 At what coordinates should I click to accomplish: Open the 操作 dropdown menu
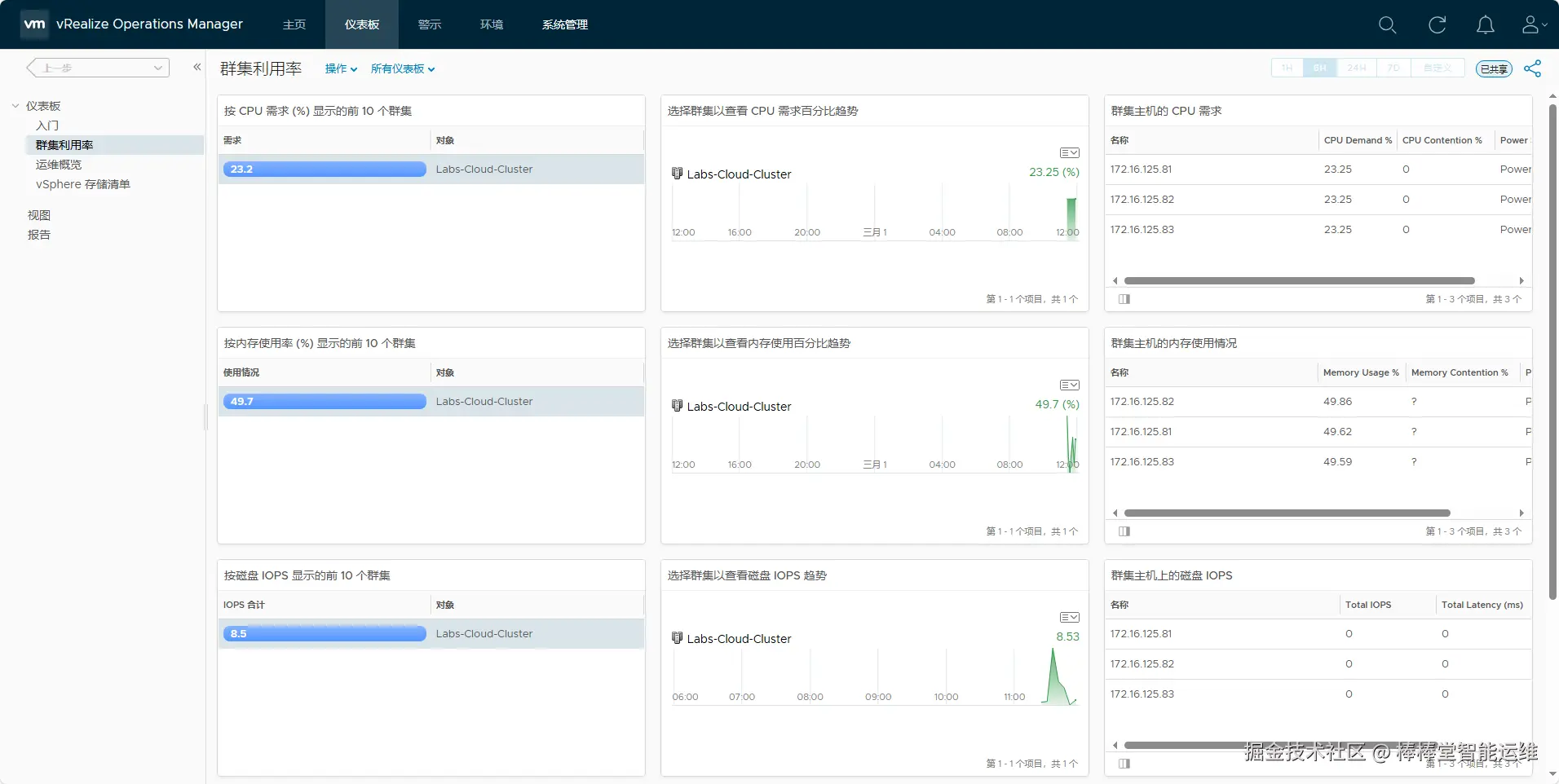click(341, 68)
